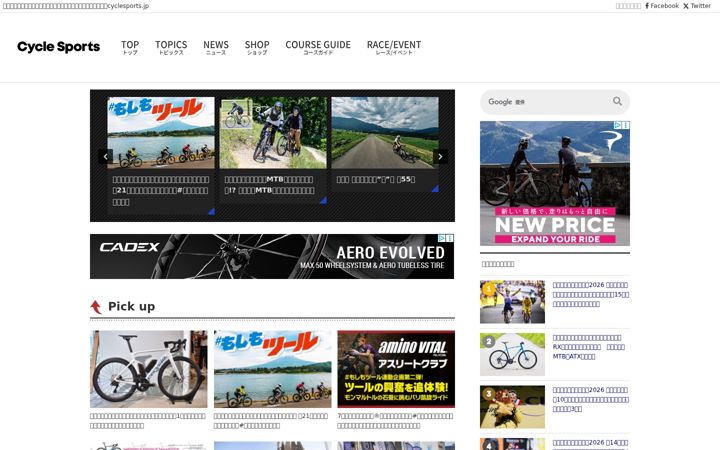Open ranking 2 article mentioning MTB ATX
This screenshot has width=720, height=450.
588,347
